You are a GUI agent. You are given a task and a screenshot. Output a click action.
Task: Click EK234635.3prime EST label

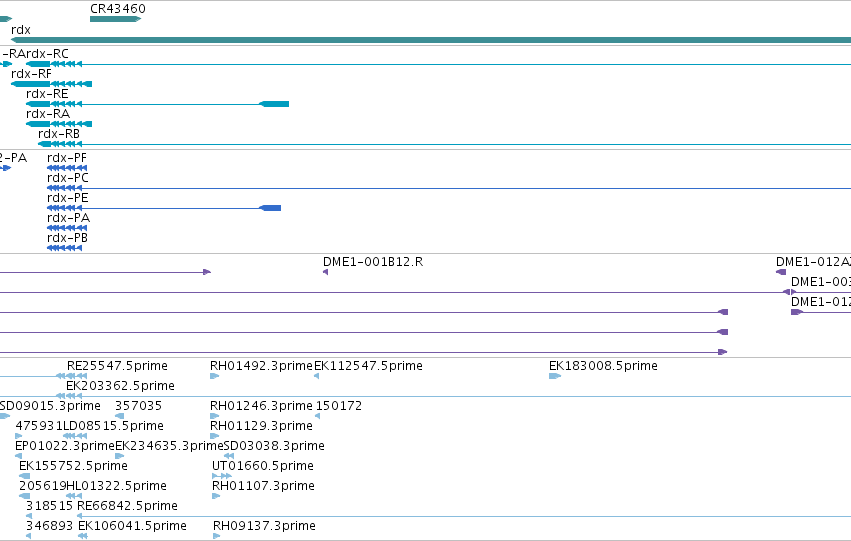[x=169, y=447]
